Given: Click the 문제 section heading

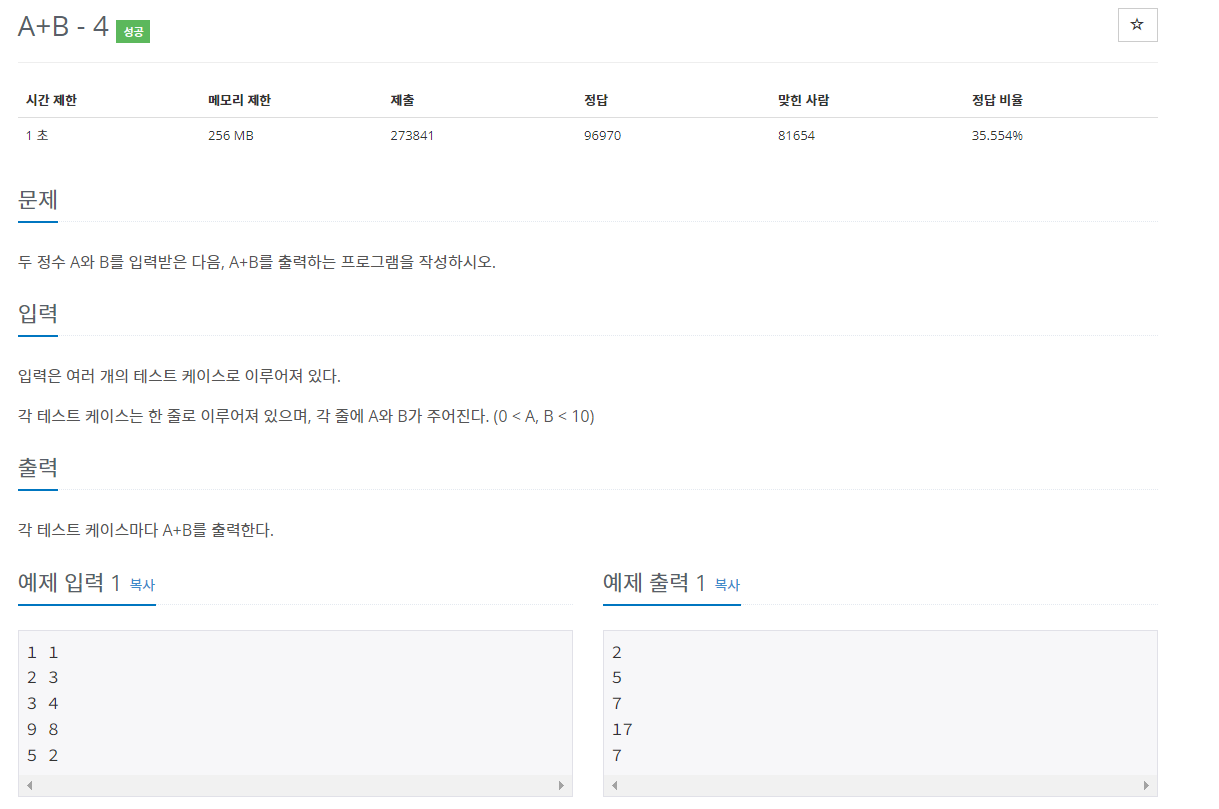Looking at the screenshot, I should tap(38, 199).
